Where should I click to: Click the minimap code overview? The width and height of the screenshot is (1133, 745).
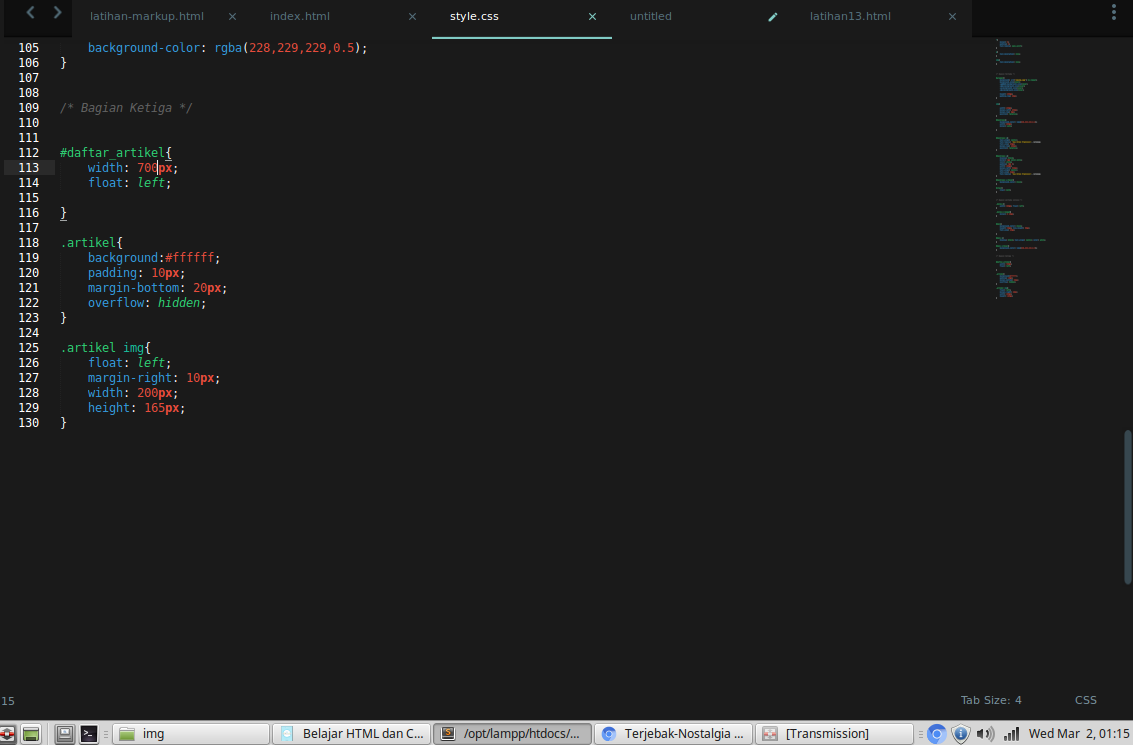tap(1019, 168)
